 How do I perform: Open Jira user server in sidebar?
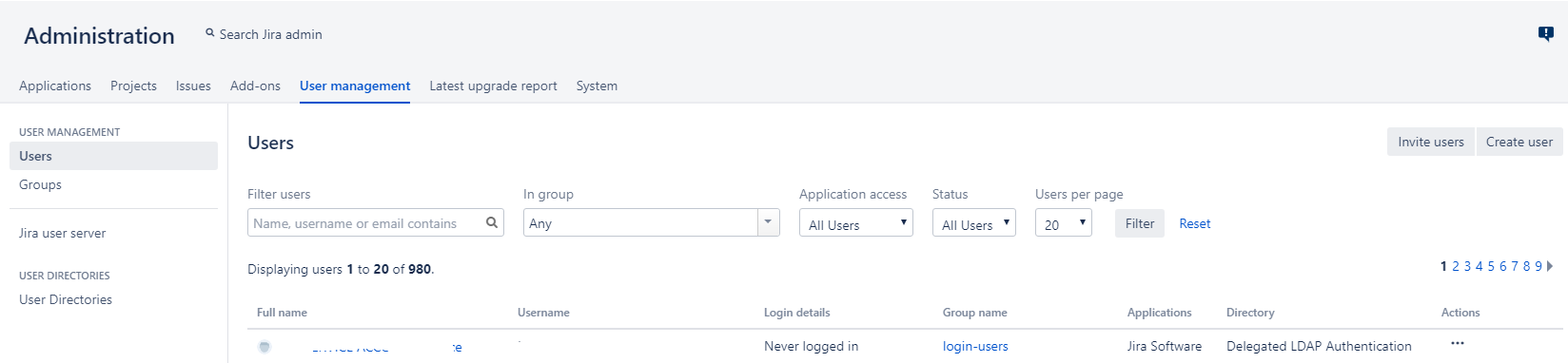tap(62, 233)
